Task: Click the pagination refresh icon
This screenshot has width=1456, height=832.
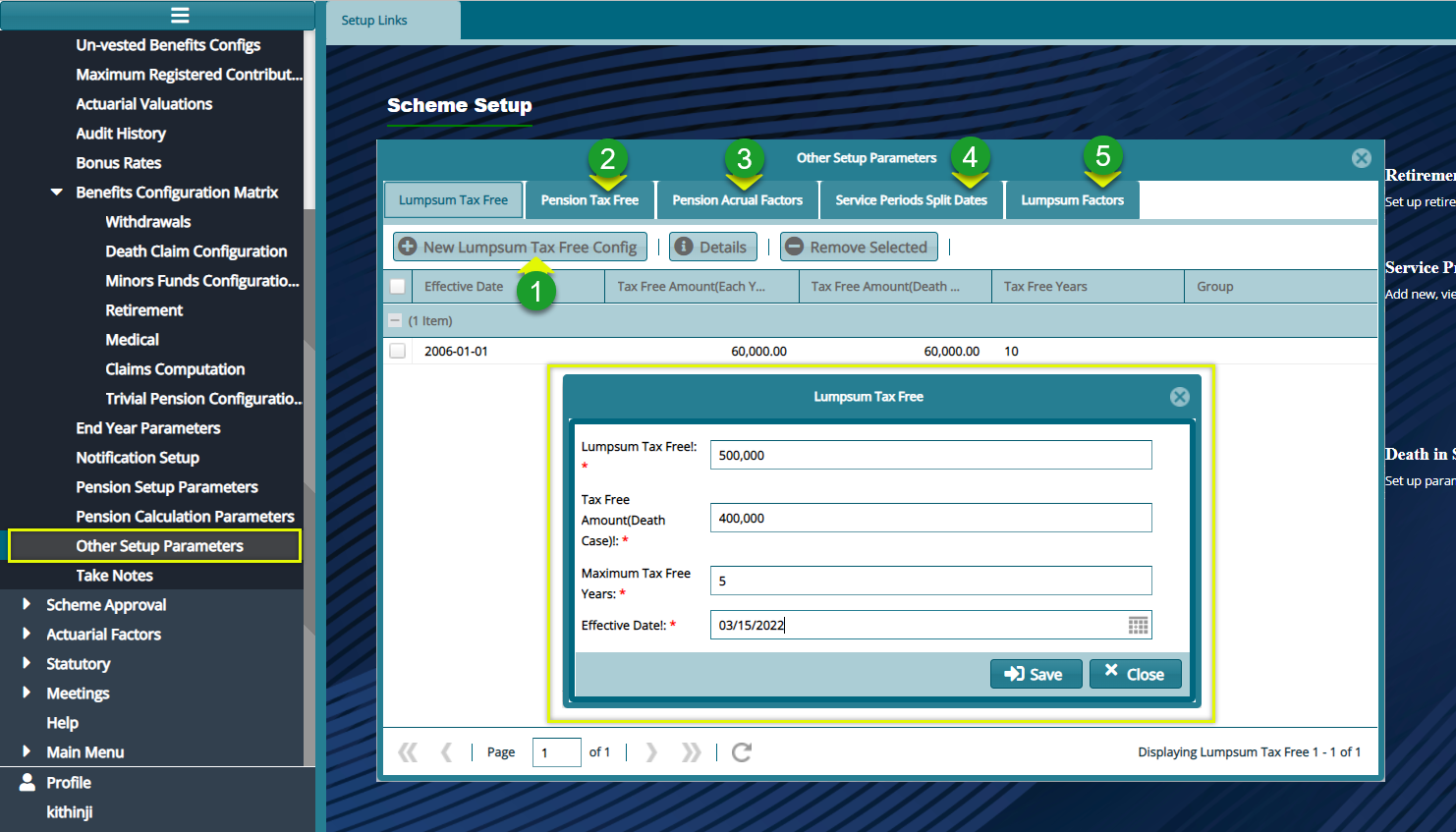Action: point(742,752)
